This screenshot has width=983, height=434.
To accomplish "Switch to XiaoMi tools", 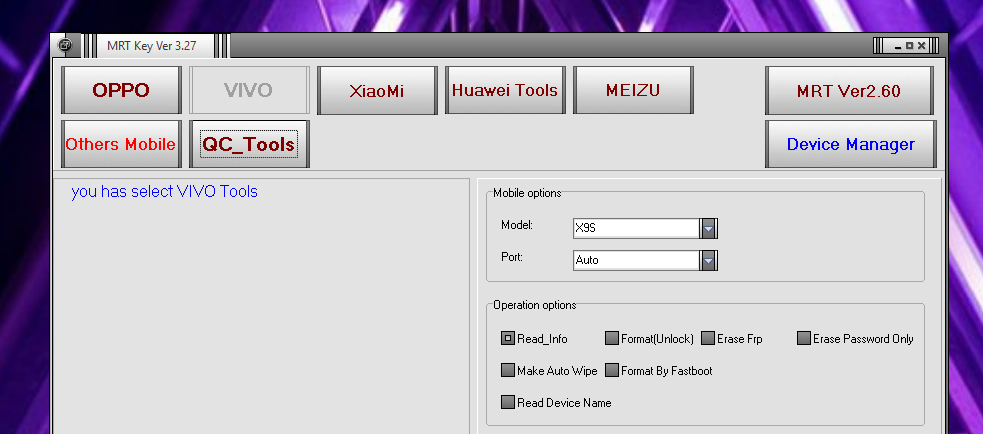I will point(377,90).
